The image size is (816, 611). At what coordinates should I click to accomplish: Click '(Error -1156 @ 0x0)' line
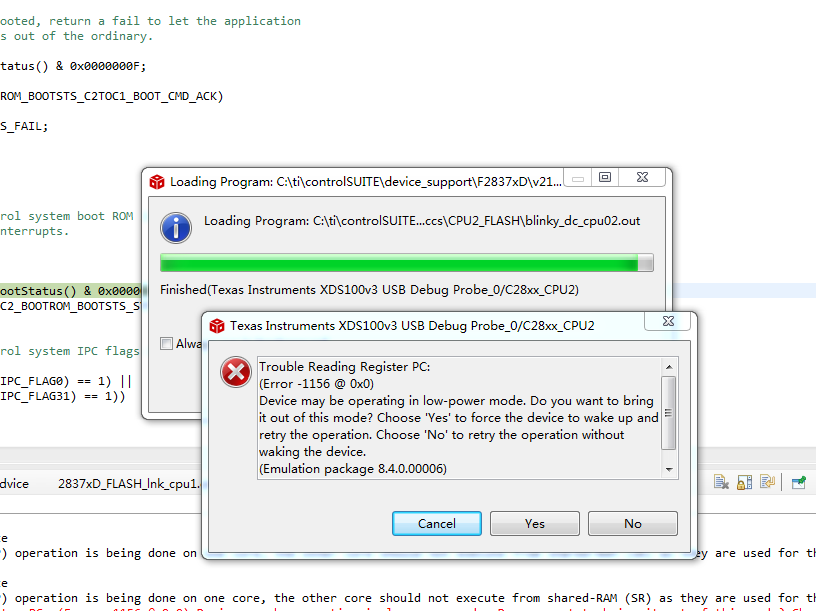(x=316, y=384)
